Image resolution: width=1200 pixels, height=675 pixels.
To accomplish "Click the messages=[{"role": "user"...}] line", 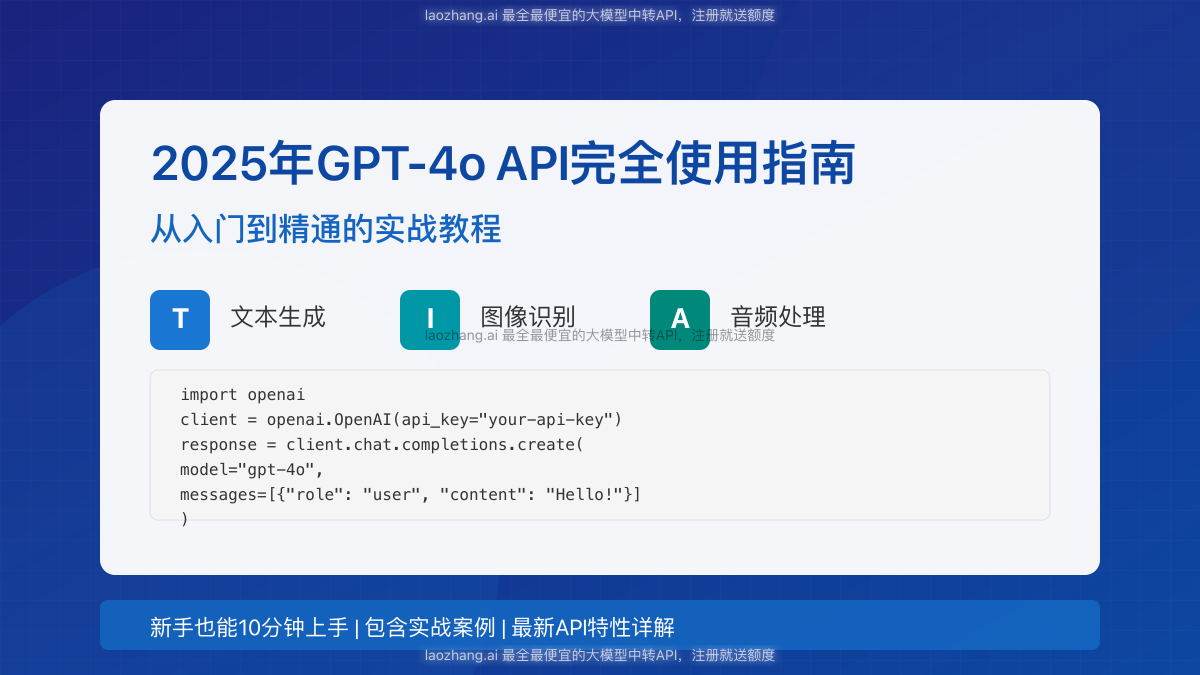I will 411,494.
